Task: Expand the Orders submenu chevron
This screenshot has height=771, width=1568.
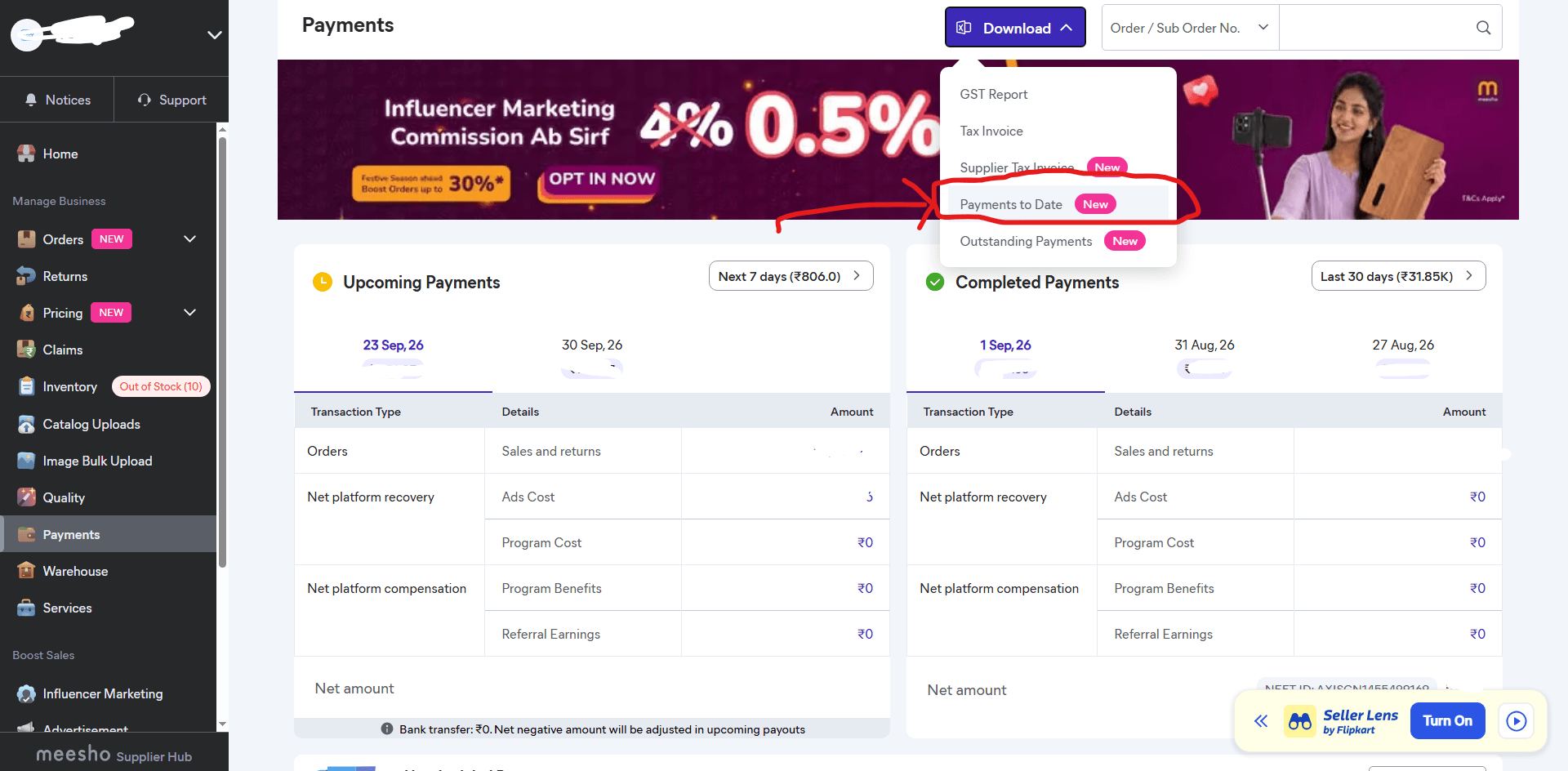Action: click(x=189, y=239)
